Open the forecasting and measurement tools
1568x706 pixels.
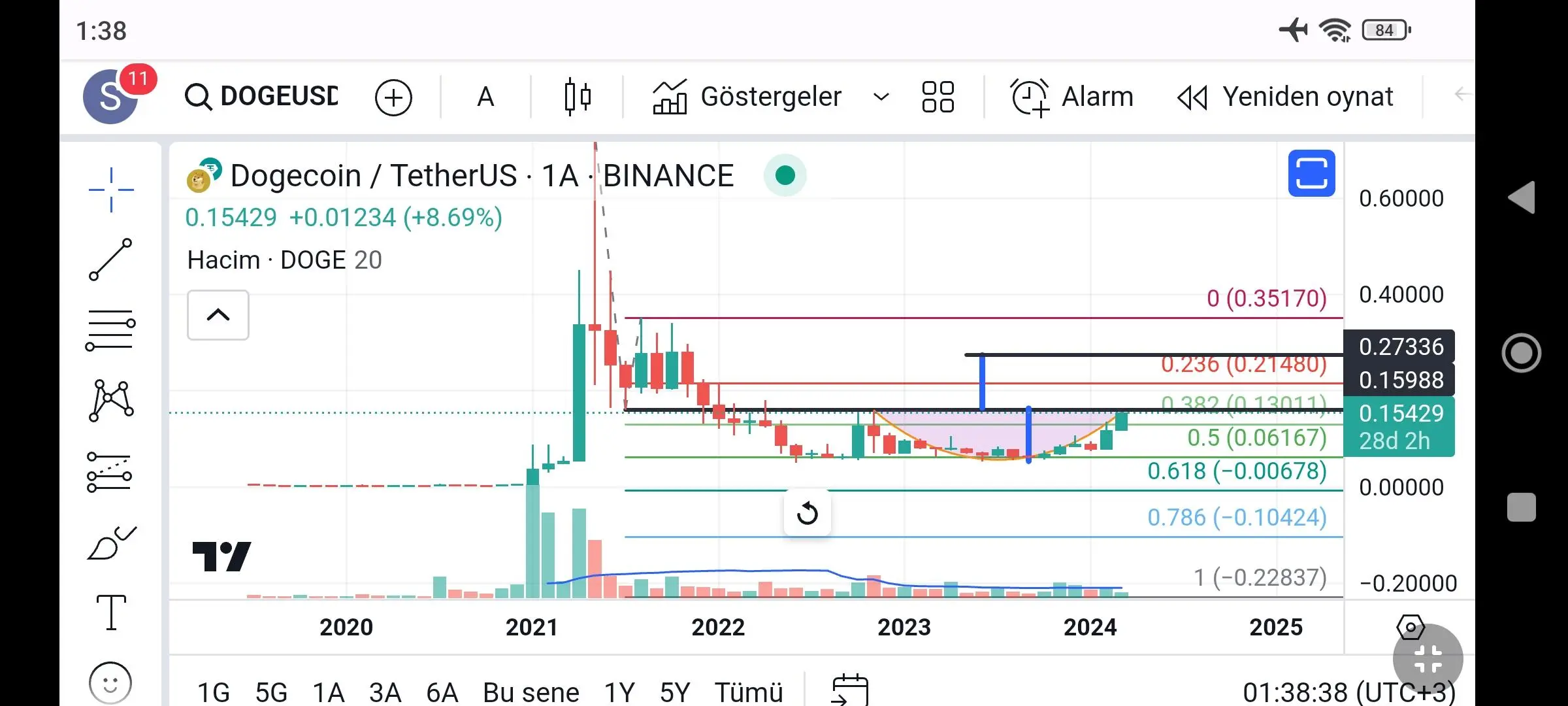click(x=109, y=472)
